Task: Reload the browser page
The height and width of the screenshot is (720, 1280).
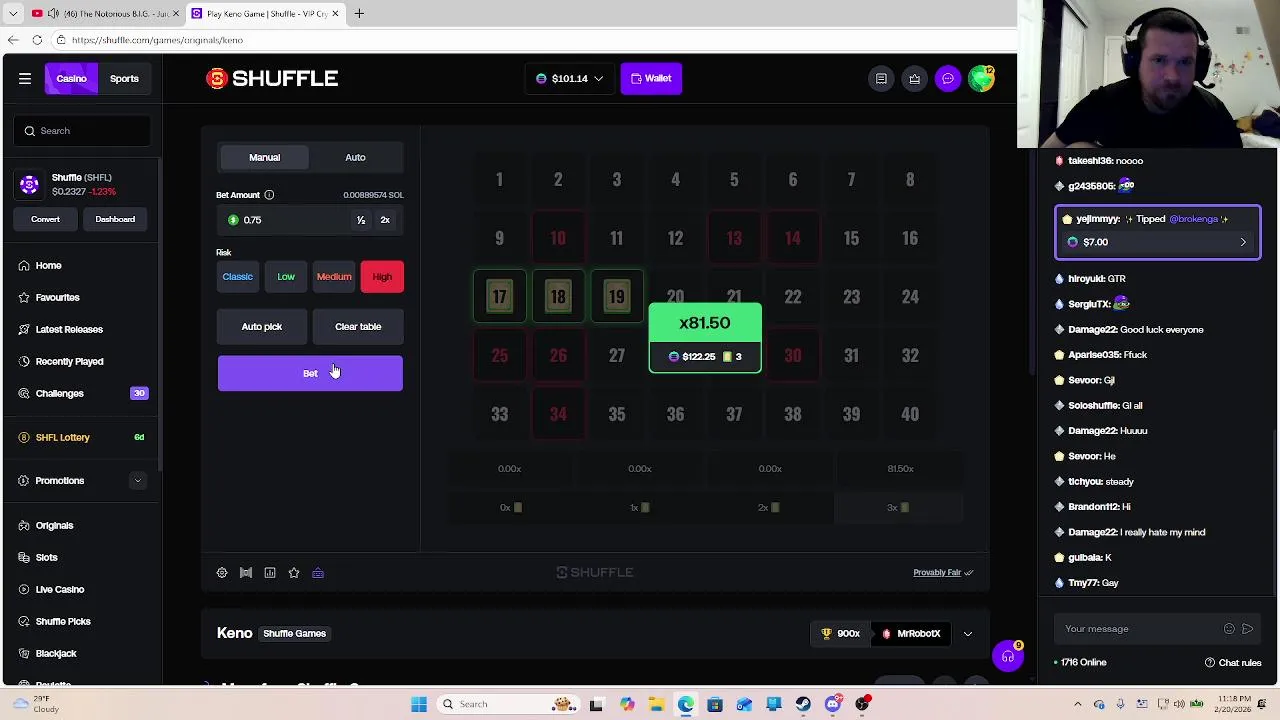Action: (37, 40)
